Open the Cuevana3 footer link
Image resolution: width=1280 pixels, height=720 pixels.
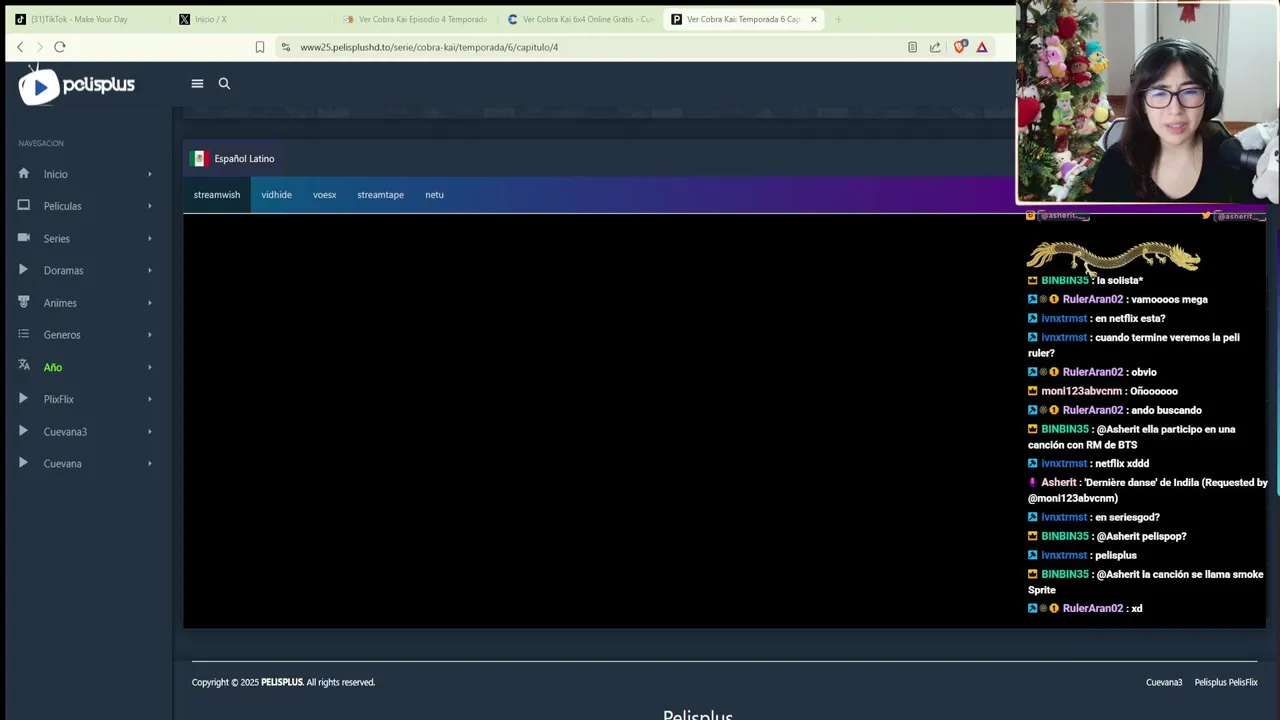1164,682
